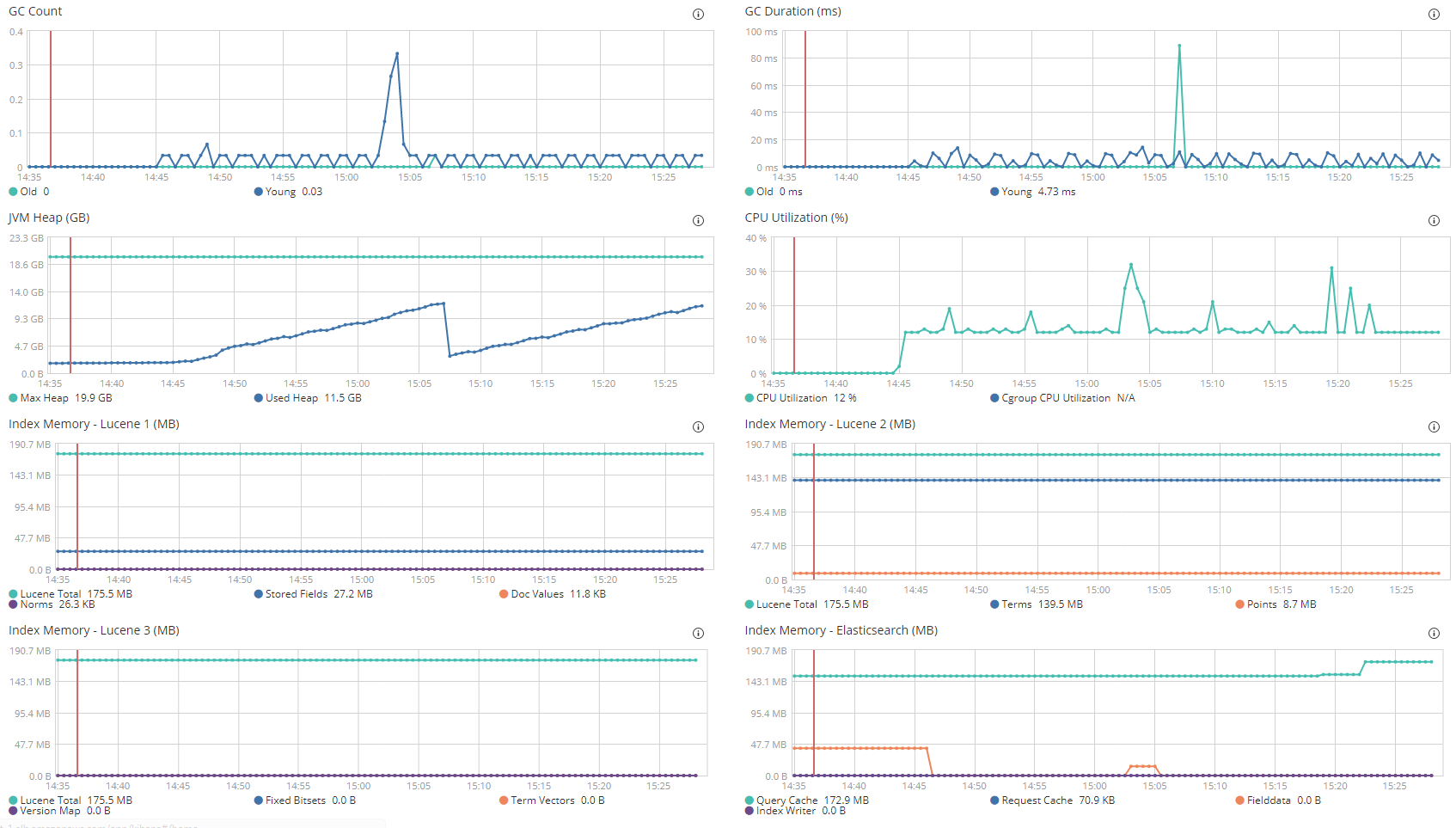The image size is (1456, 828).
Task: Hide the Used Heap series
Action: [308, 398]
